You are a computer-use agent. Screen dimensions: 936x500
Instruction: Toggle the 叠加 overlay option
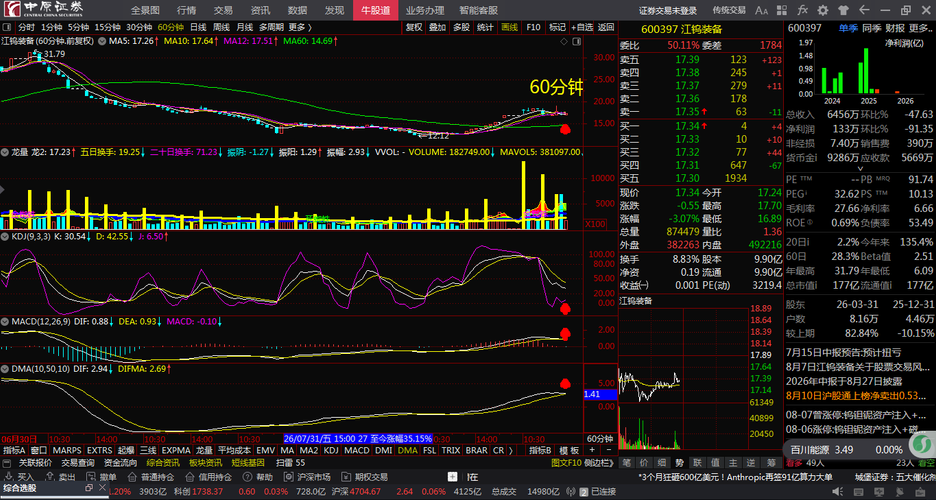pos(438,27)
